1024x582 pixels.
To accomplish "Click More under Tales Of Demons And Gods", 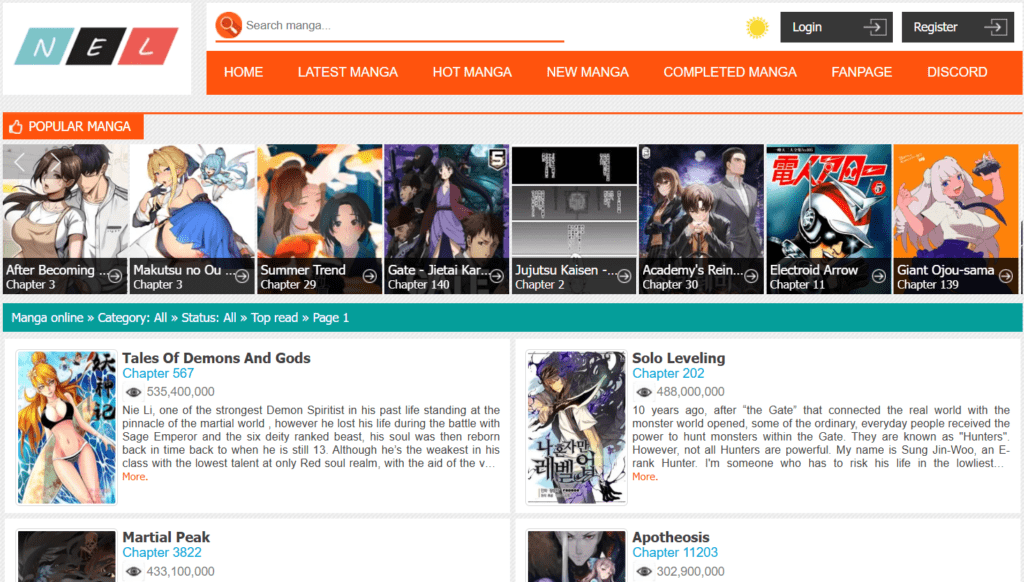I will (x=135, y=477).
